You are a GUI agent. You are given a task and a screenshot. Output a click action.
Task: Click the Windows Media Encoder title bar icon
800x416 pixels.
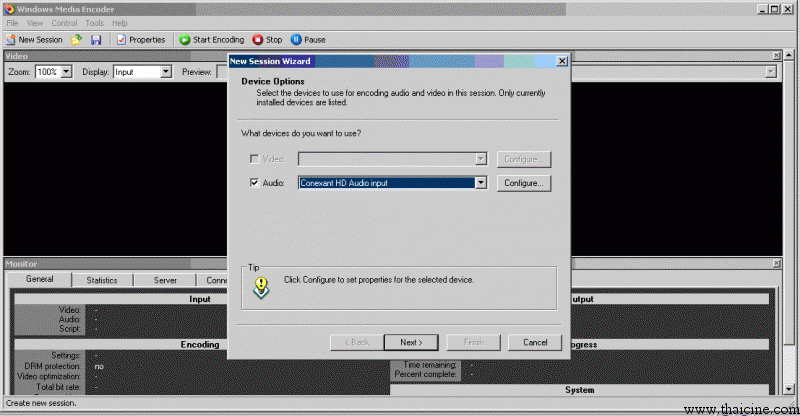tap(9, 9)
